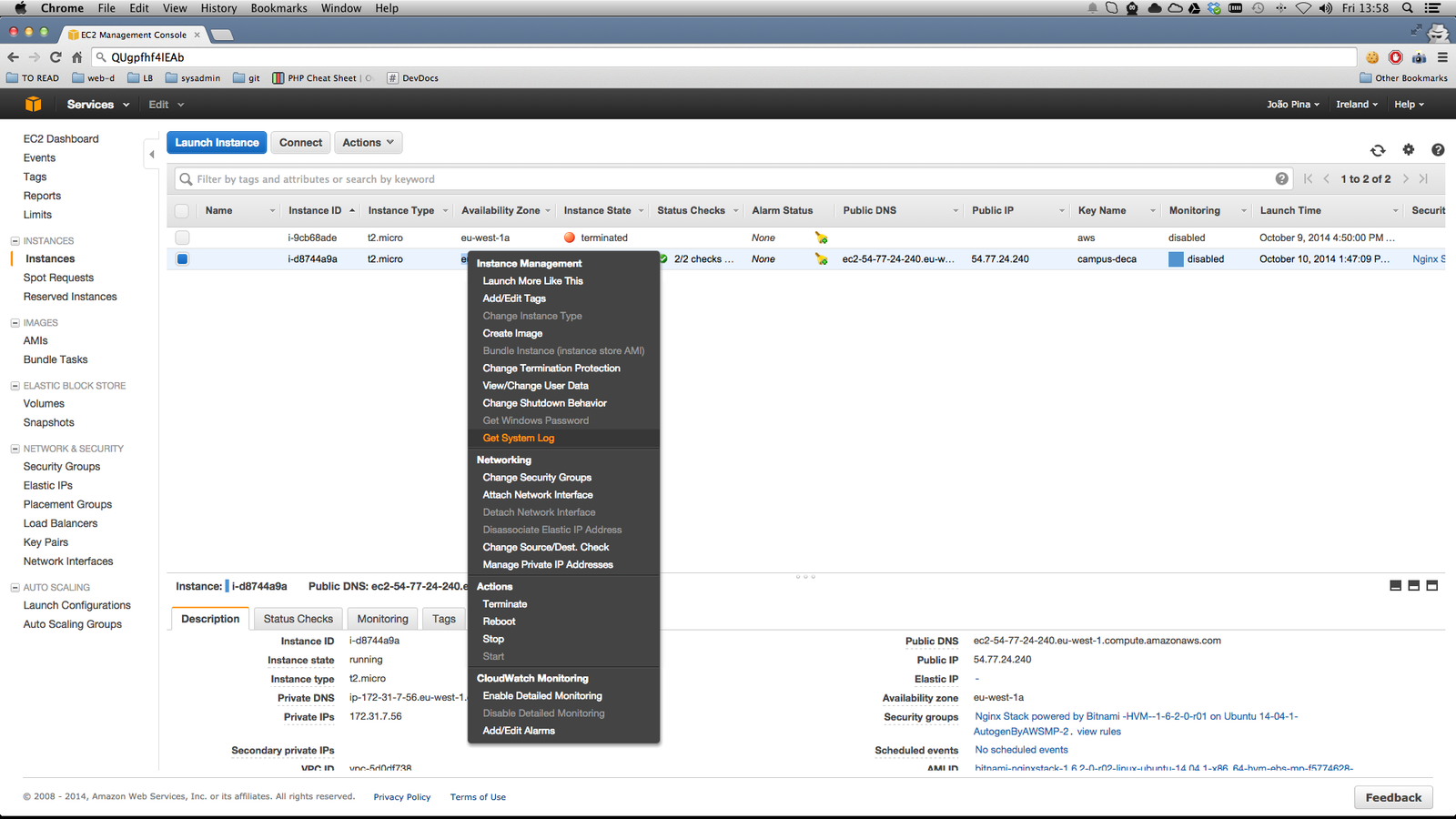Open the Ireland region selector

coord(1357,105)
